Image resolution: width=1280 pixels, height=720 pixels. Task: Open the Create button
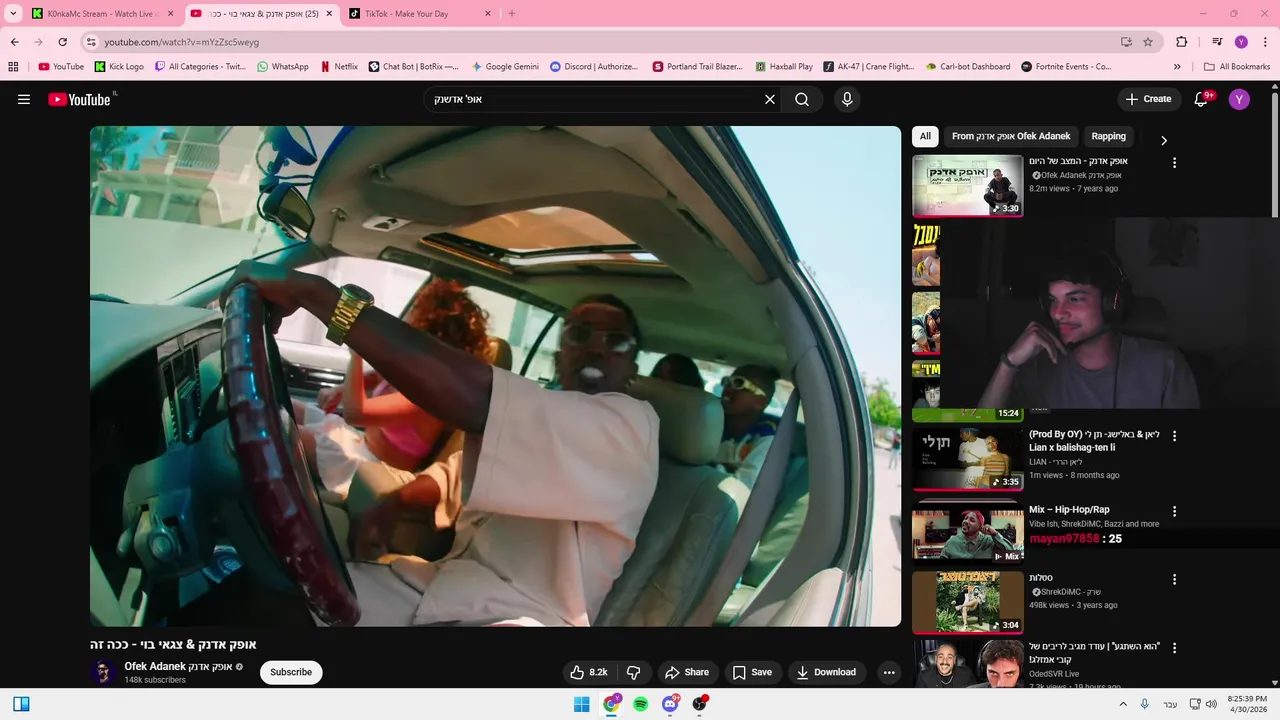pyautogui.click(x=1148, y=99)
